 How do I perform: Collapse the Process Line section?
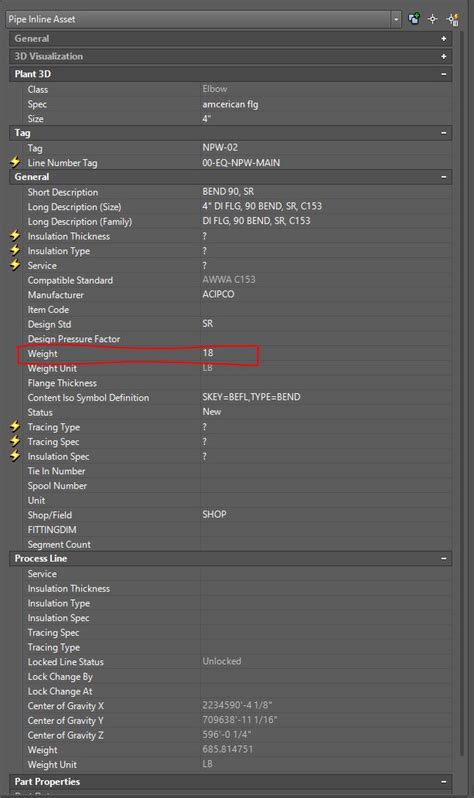[443, 559]
